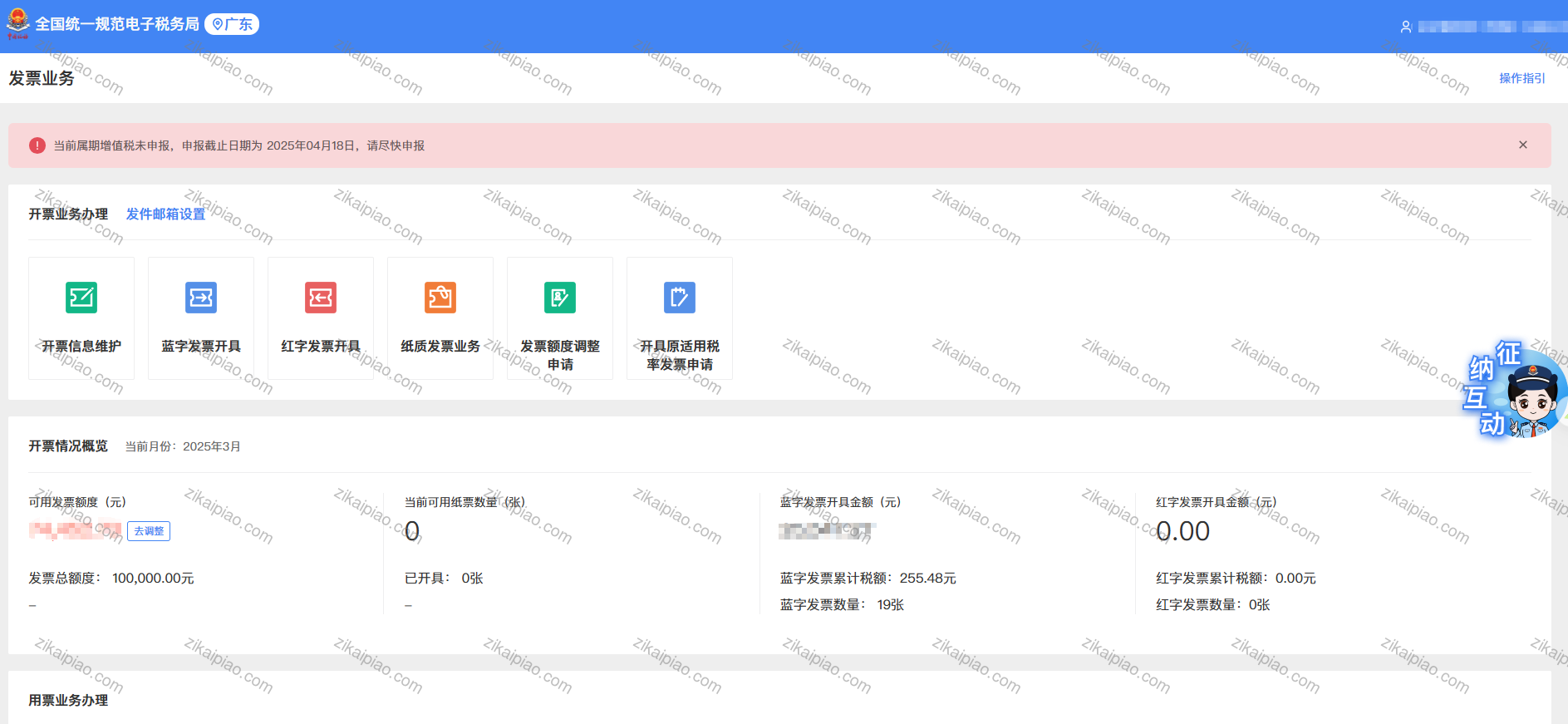Click the 开票情况概览 section title
The width and height of the screenshot is (1568, 724).
click(68, 446)
